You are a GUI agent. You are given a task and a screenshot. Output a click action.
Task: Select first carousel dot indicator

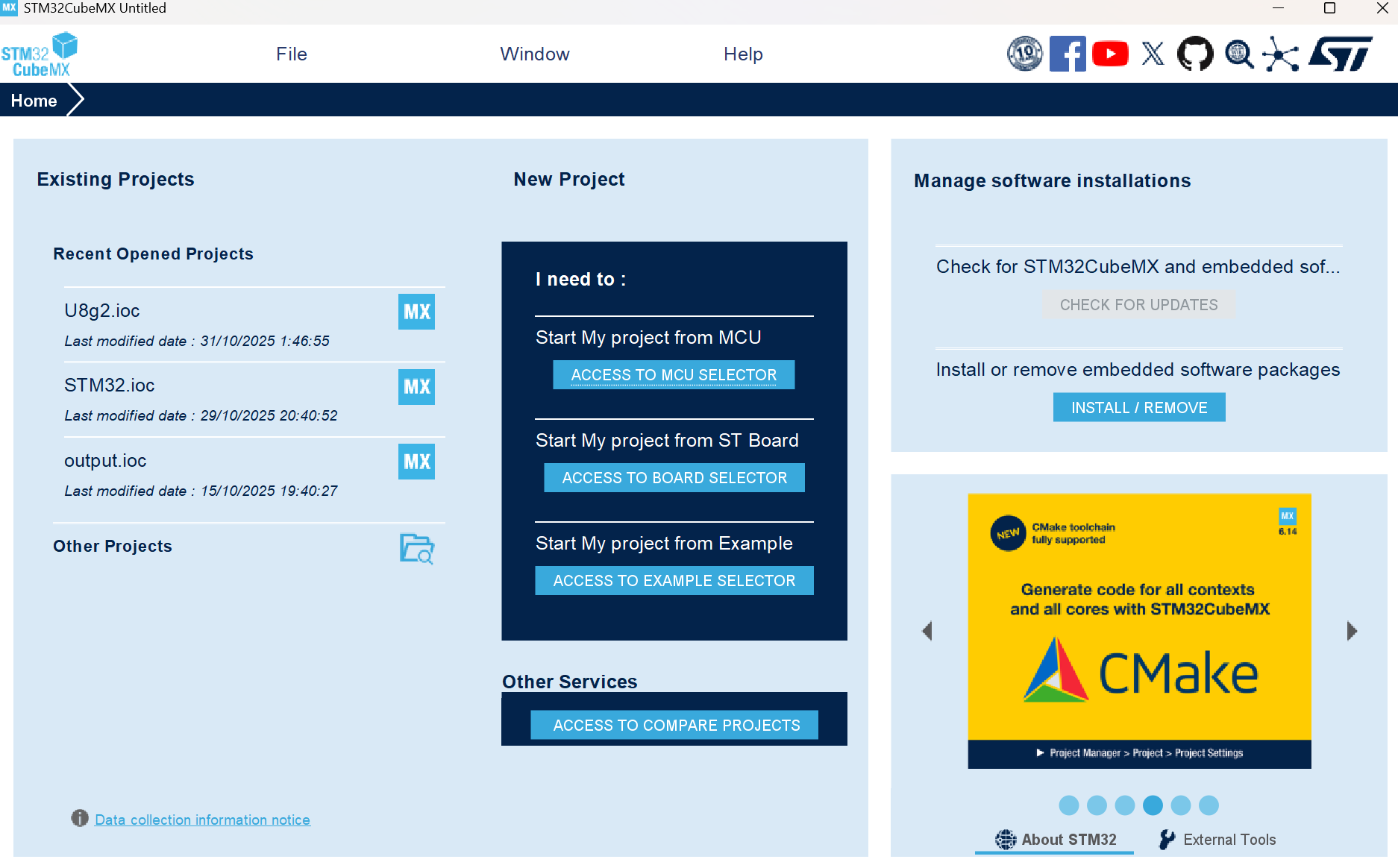pyautogui.click(x=1069, y=805)
